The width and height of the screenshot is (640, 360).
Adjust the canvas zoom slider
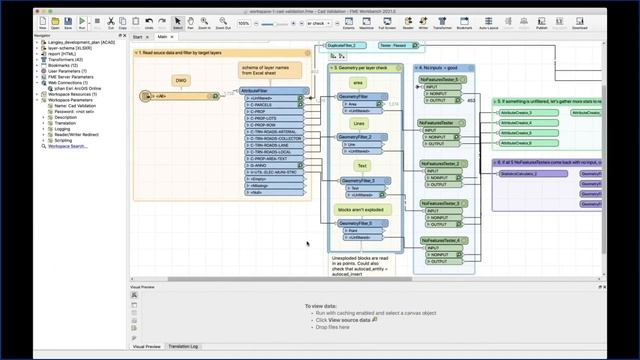coord(274,24)
